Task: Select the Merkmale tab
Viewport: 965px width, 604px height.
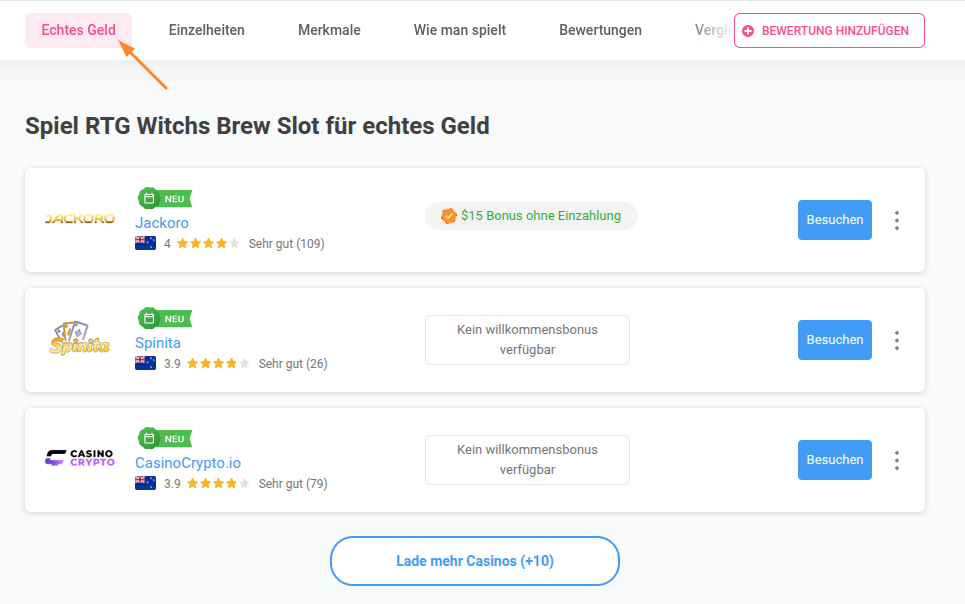Action: pyautogui.click(x=329, y=30)
